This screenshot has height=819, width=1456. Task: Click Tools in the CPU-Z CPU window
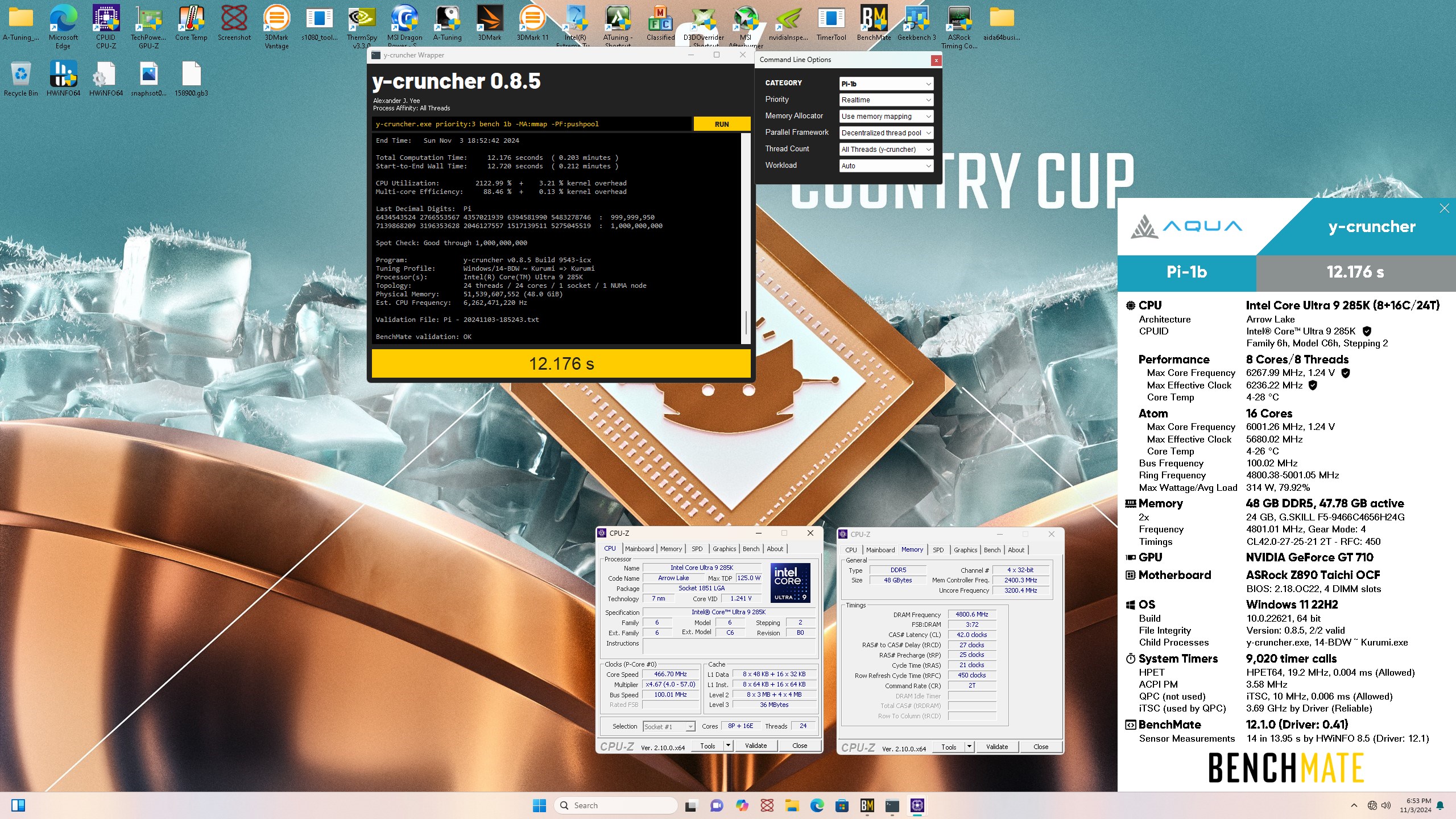(x=708, y=746)
